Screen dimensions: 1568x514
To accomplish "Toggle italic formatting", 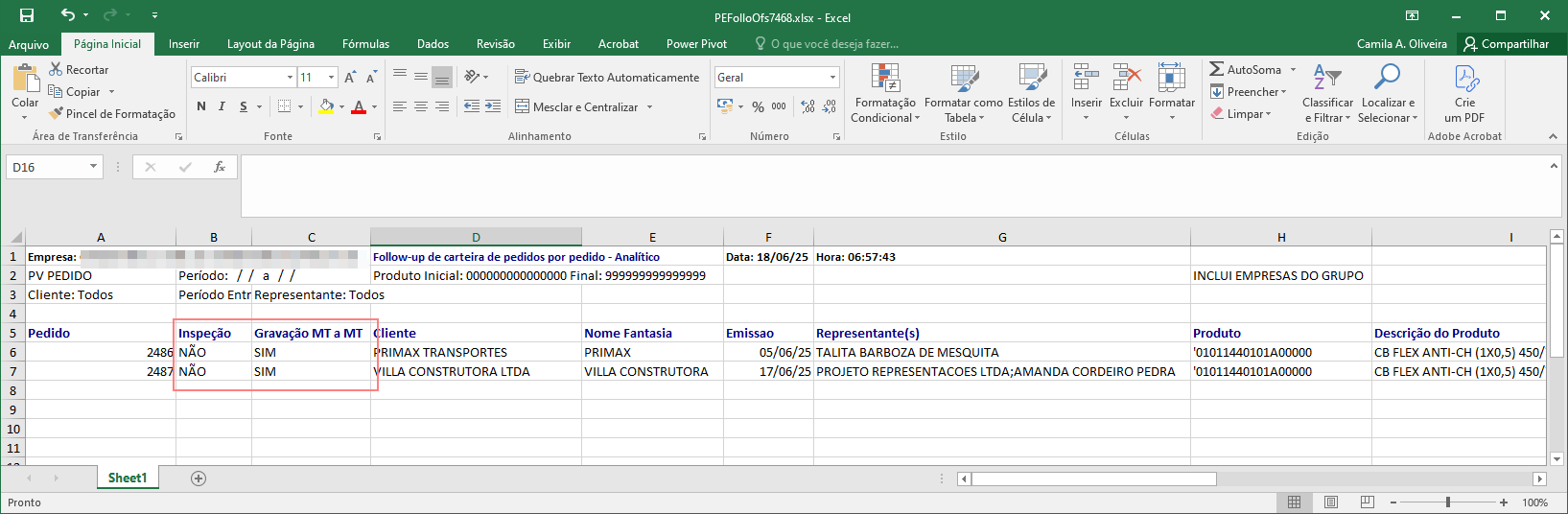I will (222, 106).
